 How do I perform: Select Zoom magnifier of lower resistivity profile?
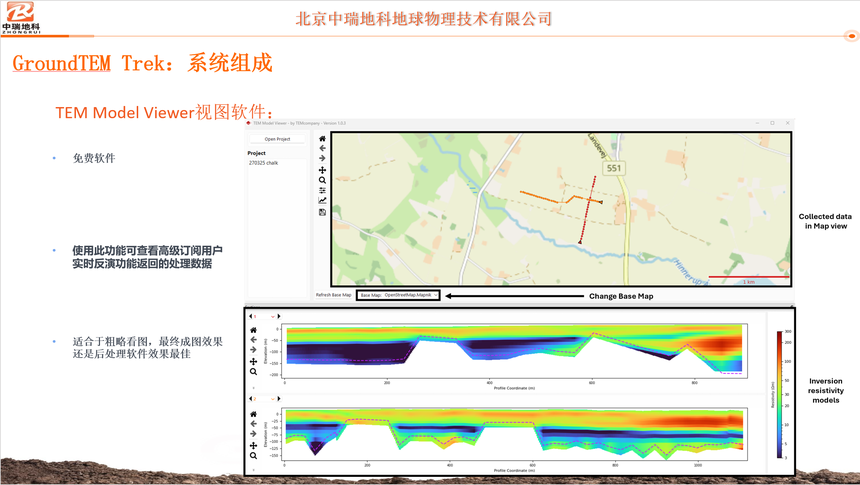tap(253, 456)
